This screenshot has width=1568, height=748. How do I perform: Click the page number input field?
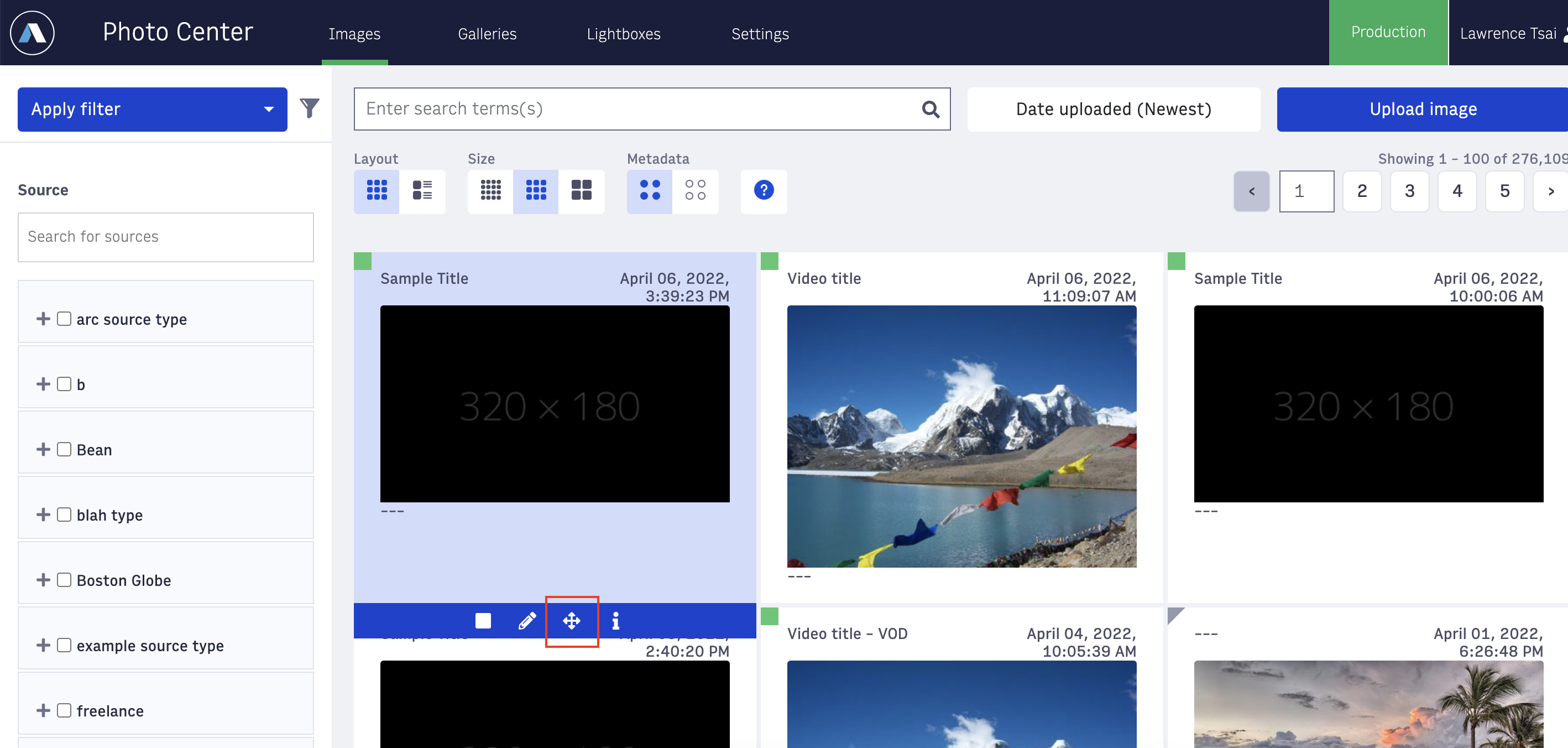pyautogui.click(x=1306, y=191)
